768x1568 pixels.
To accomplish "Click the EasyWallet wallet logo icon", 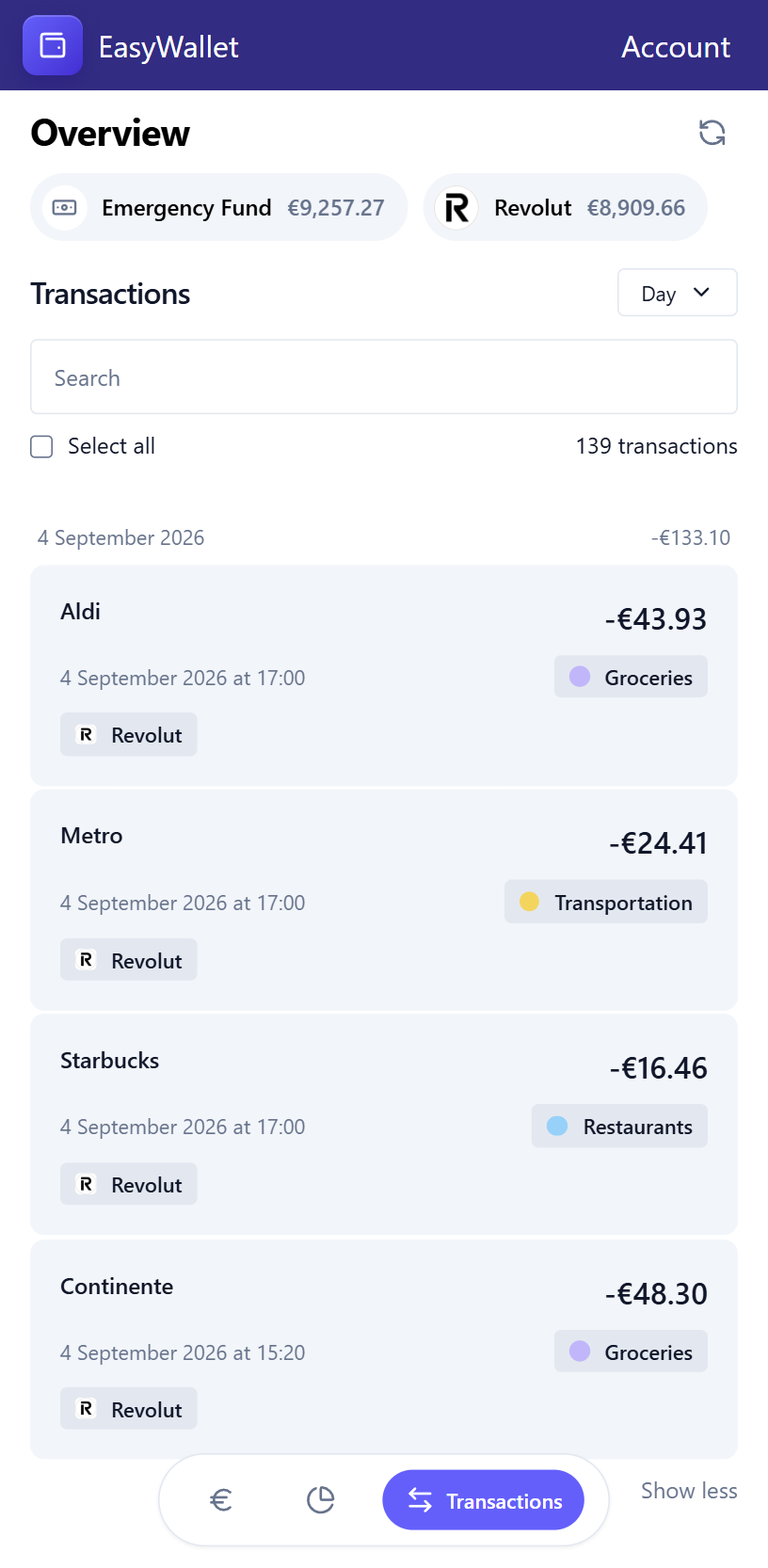I will [53, 45].
